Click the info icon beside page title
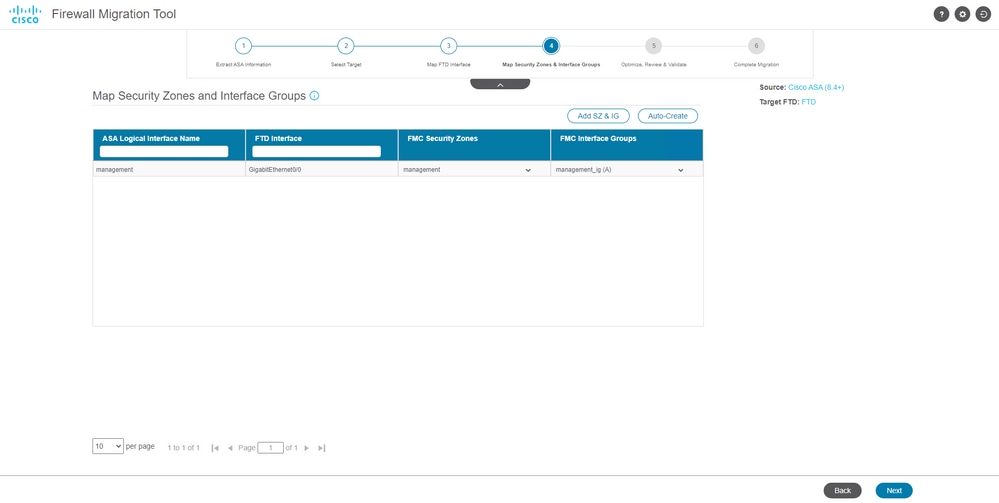This screenshot has width=999, height=503. coord(314,96)
